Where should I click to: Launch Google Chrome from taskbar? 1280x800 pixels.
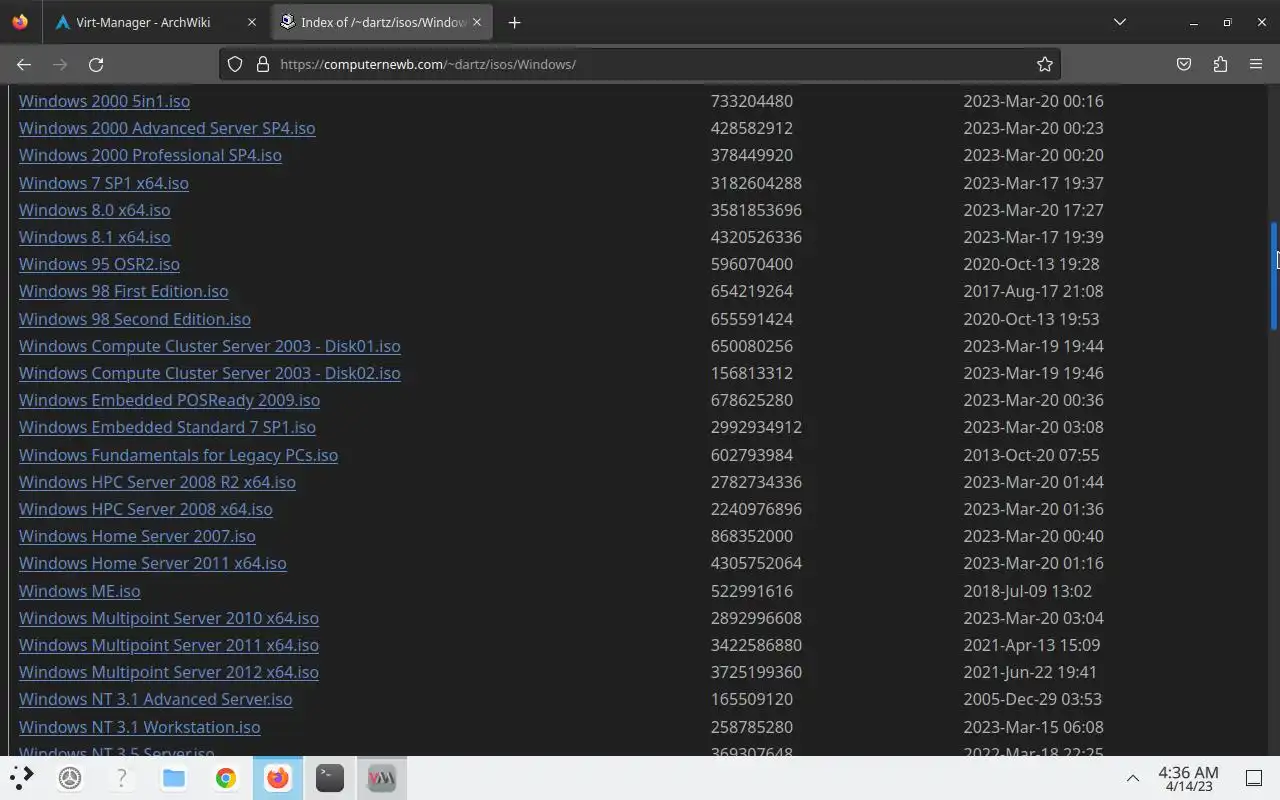tap(226, 777)
